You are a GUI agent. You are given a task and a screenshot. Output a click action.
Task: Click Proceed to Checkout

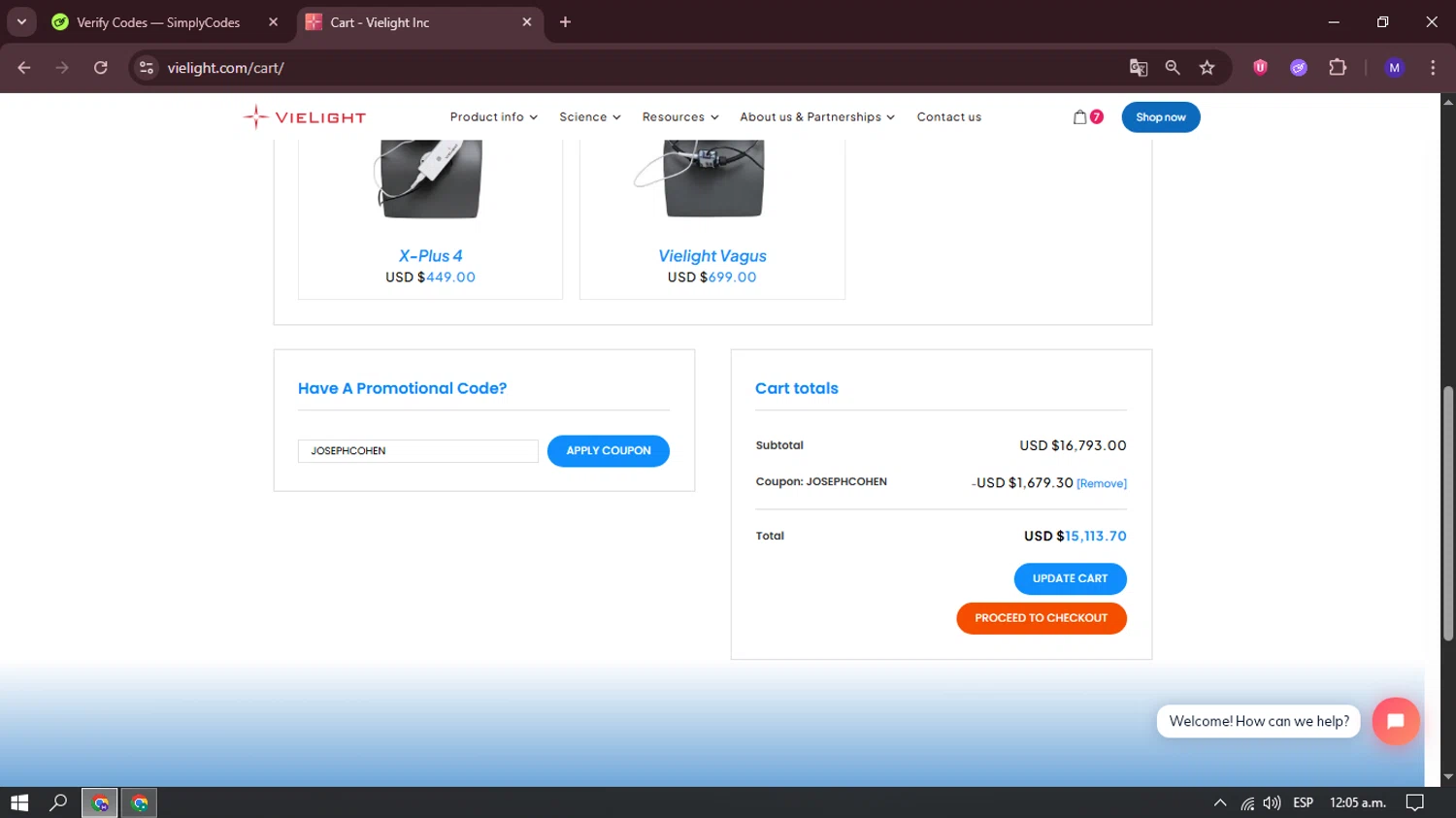point(1042,618)
